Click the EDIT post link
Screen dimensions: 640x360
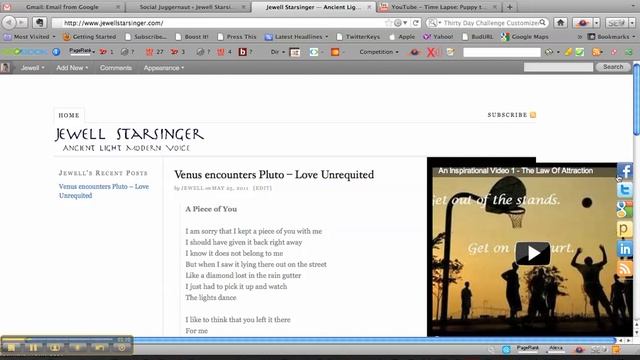coord(262,188)
